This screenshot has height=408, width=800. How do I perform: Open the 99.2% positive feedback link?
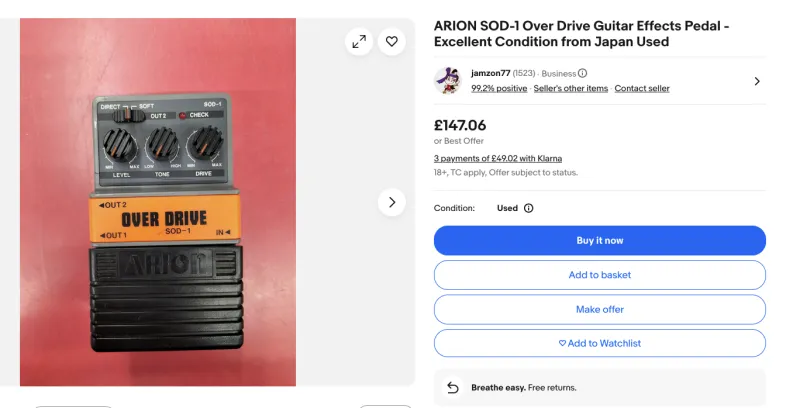coord(499,88)
